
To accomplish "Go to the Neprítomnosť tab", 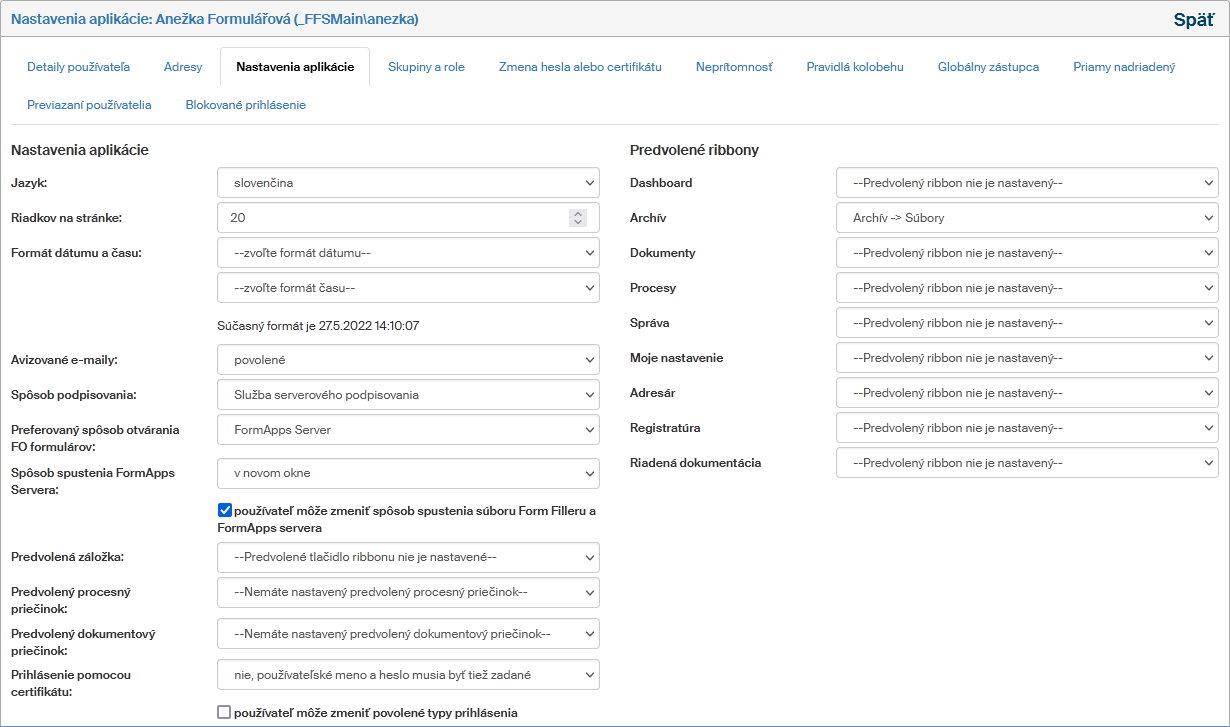I will (x=734, y=67).
